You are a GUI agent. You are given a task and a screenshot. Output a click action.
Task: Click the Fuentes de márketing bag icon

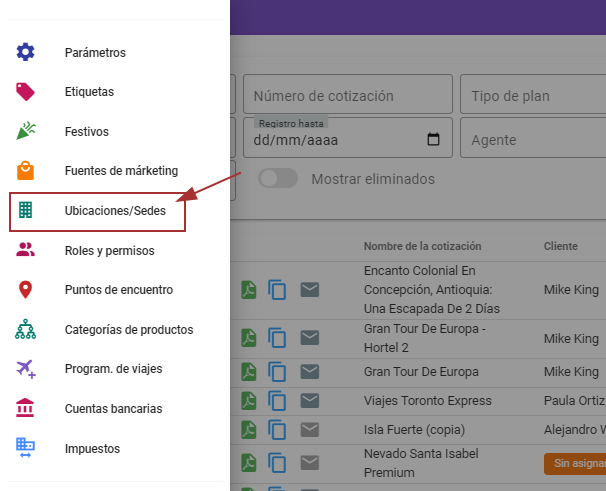pos(26,171)
